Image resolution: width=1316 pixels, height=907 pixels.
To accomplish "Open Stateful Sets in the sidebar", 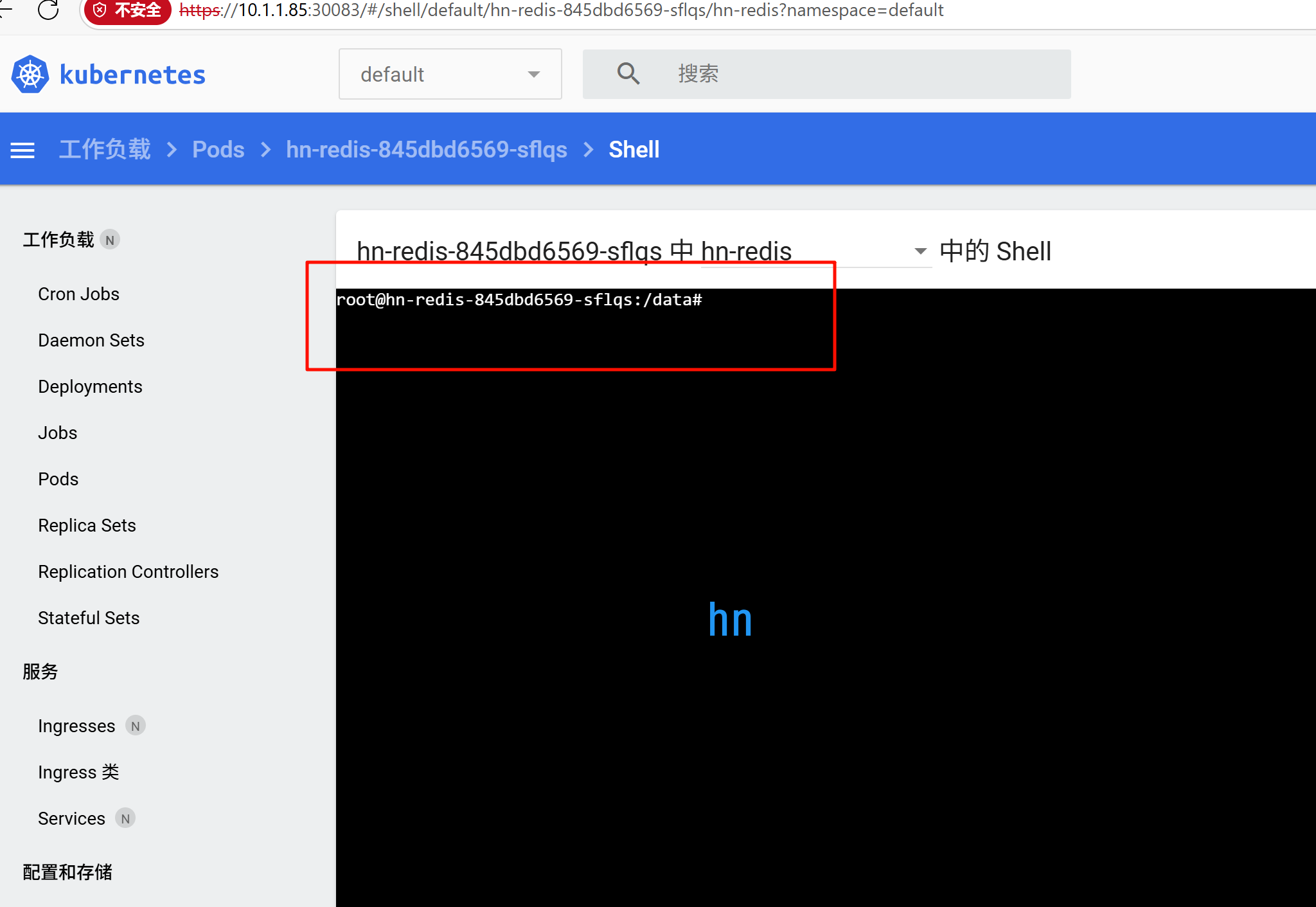I will (89, 618).
